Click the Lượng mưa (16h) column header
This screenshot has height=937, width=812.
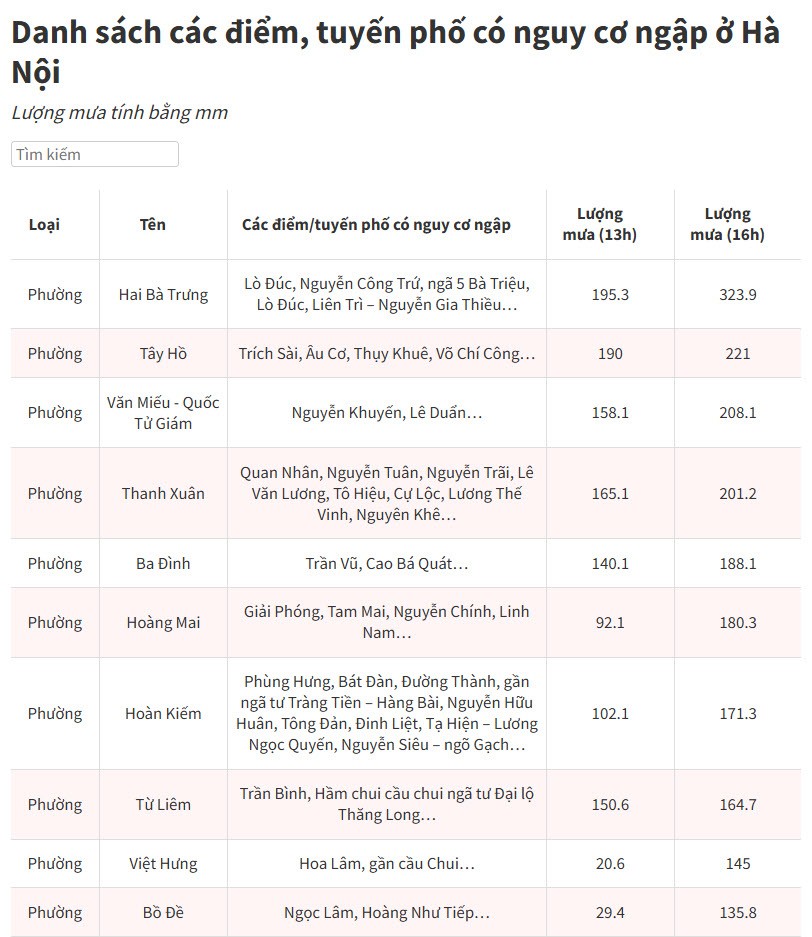pos(726,224)
